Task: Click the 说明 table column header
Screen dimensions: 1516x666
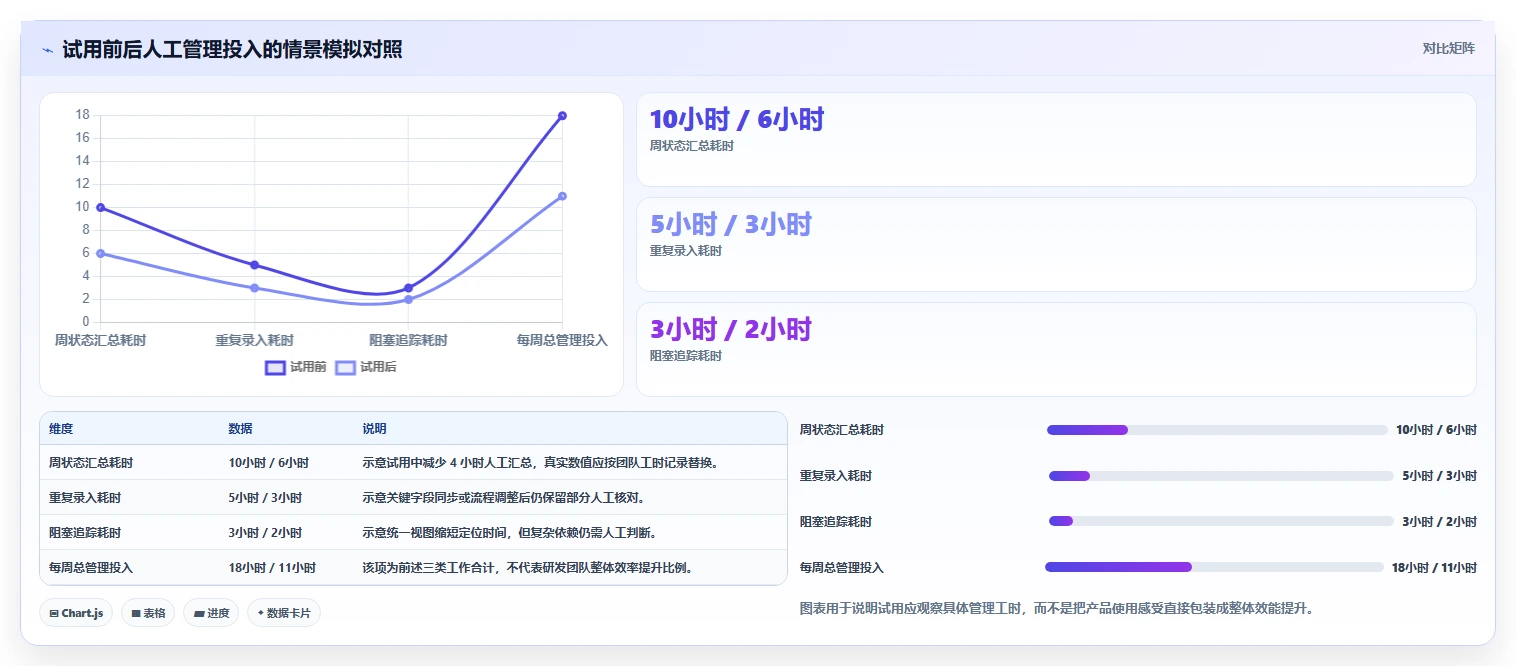Action: pos(374,428)
